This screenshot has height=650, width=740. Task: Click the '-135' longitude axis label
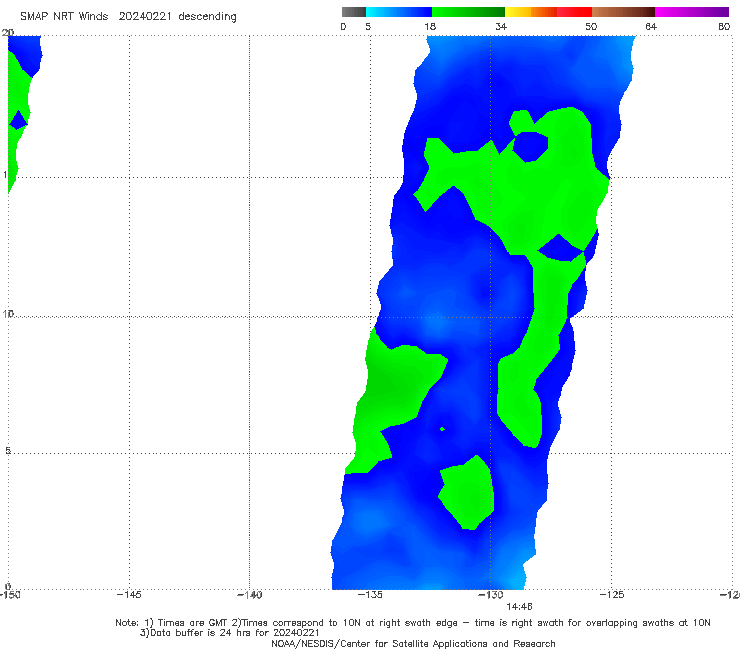[370, 595]
